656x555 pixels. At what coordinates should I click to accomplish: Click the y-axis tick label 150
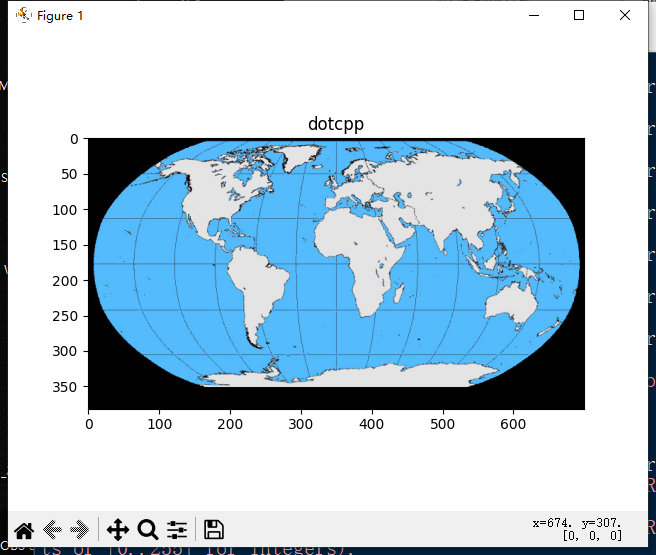tap(65, 245)
